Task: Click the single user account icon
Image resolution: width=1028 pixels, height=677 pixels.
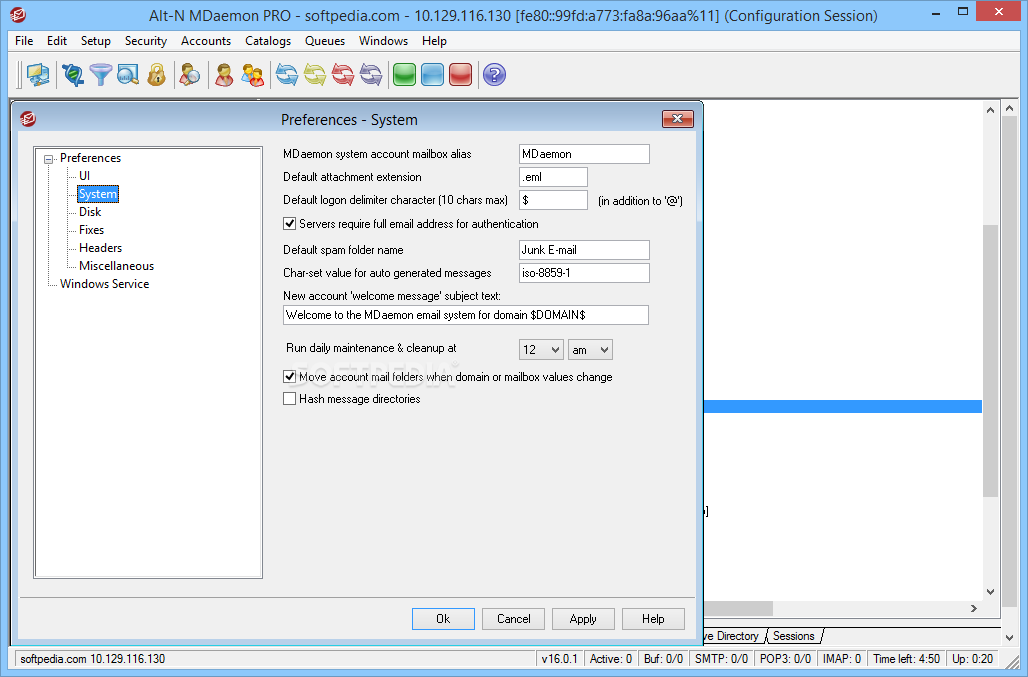Action: (224, 75)
